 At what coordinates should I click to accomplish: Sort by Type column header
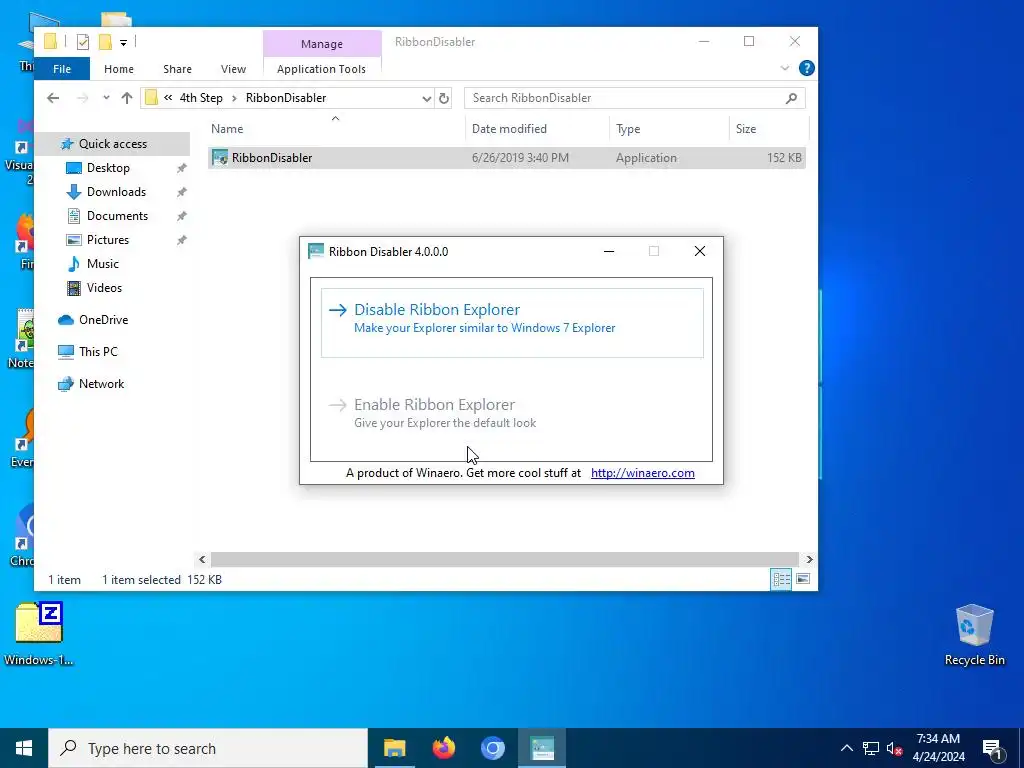tap(669, 129)
